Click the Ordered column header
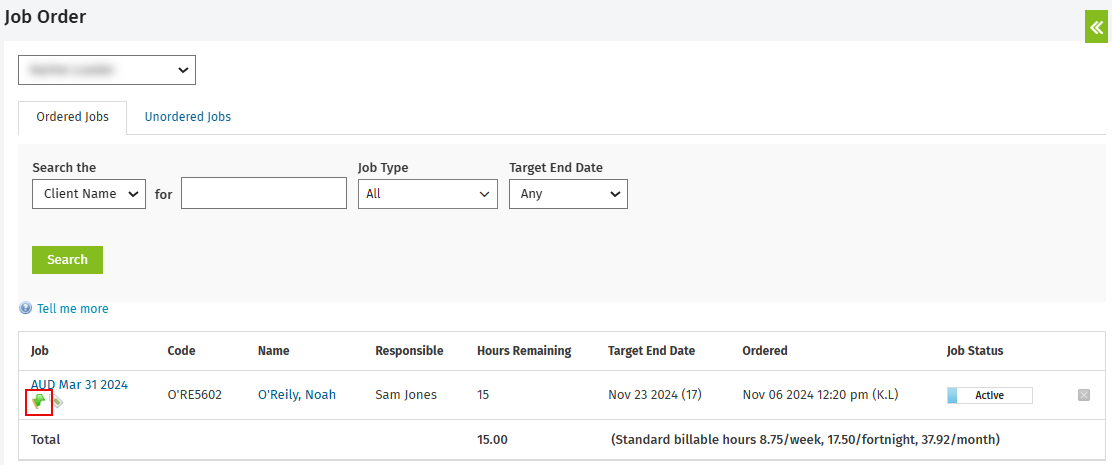 [x=765, y=350]
